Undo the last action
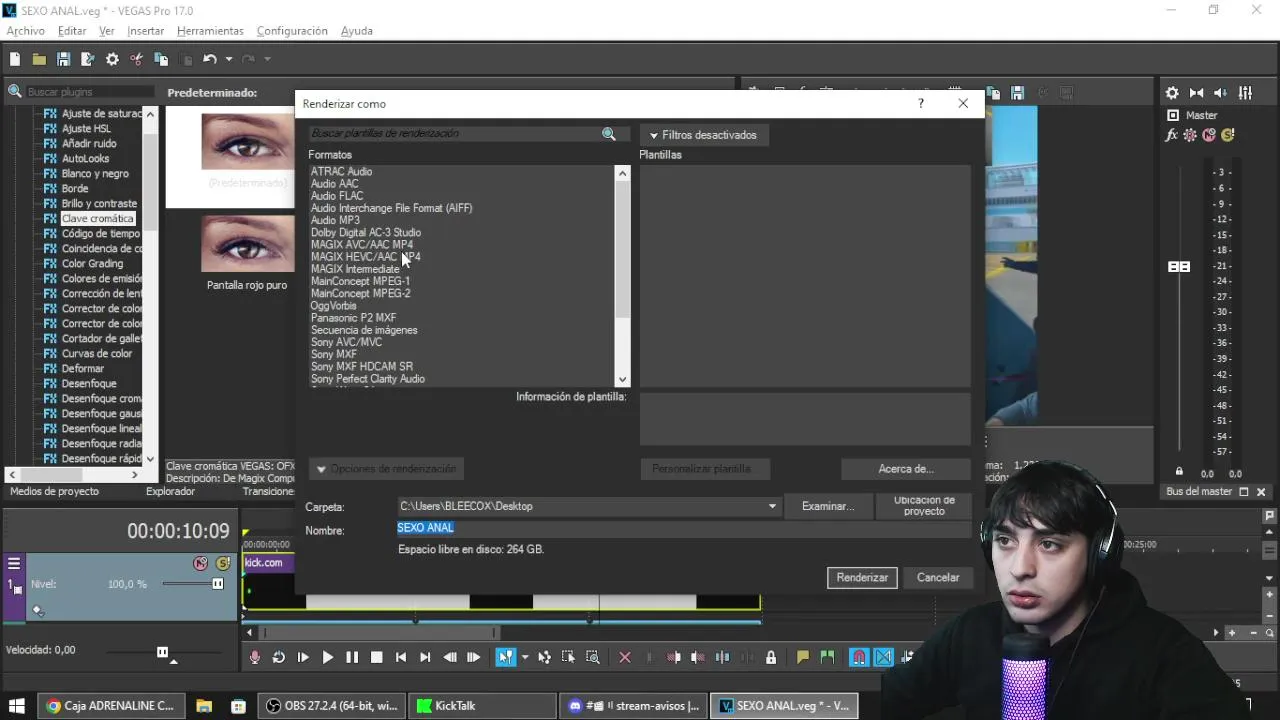The image size is (1280, 720). (x=209, y=60)
